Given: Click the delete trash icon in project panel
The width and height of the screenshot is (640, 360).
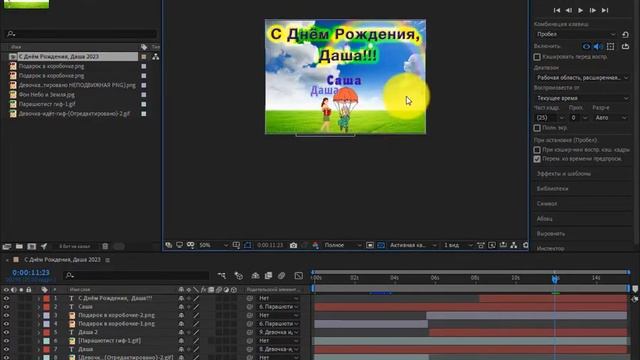Looking at the screenshot, I should (105, 247).
